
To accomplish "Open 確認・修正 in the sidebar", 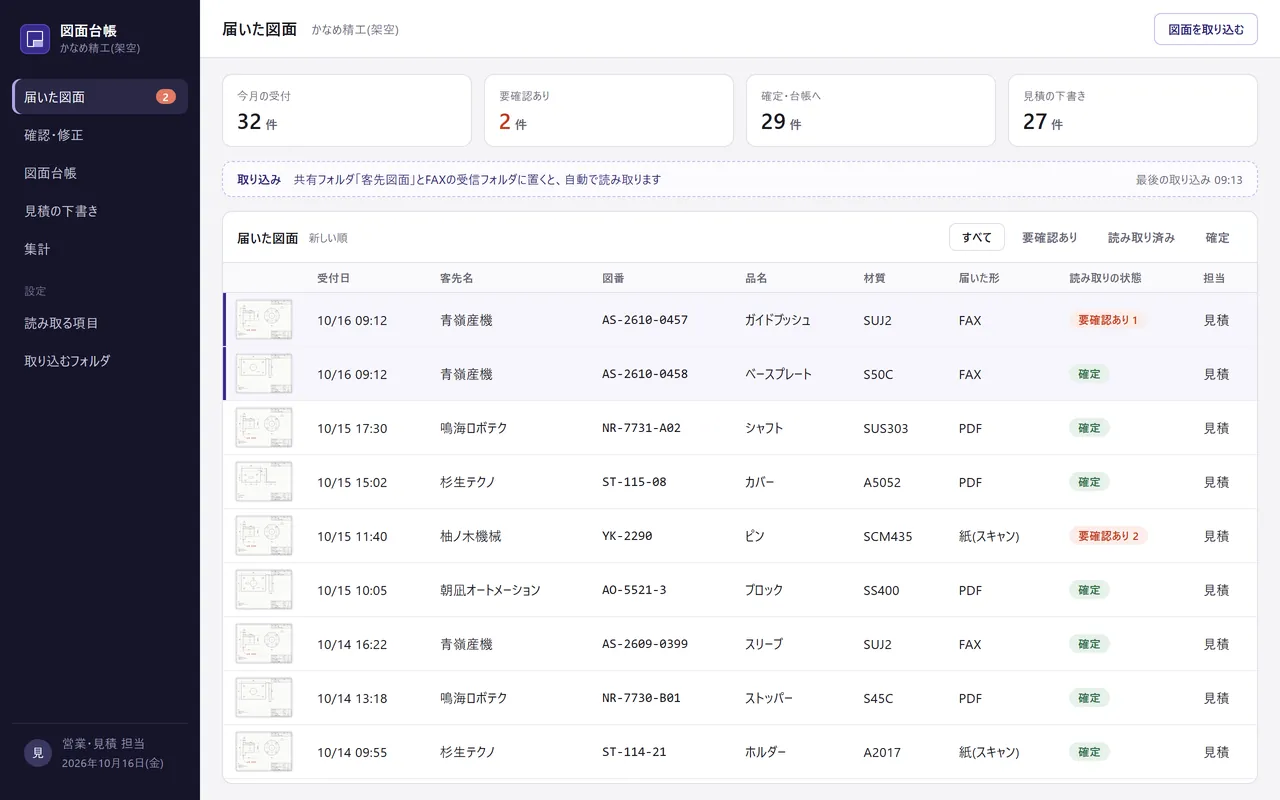I will (x=100, y=135).
